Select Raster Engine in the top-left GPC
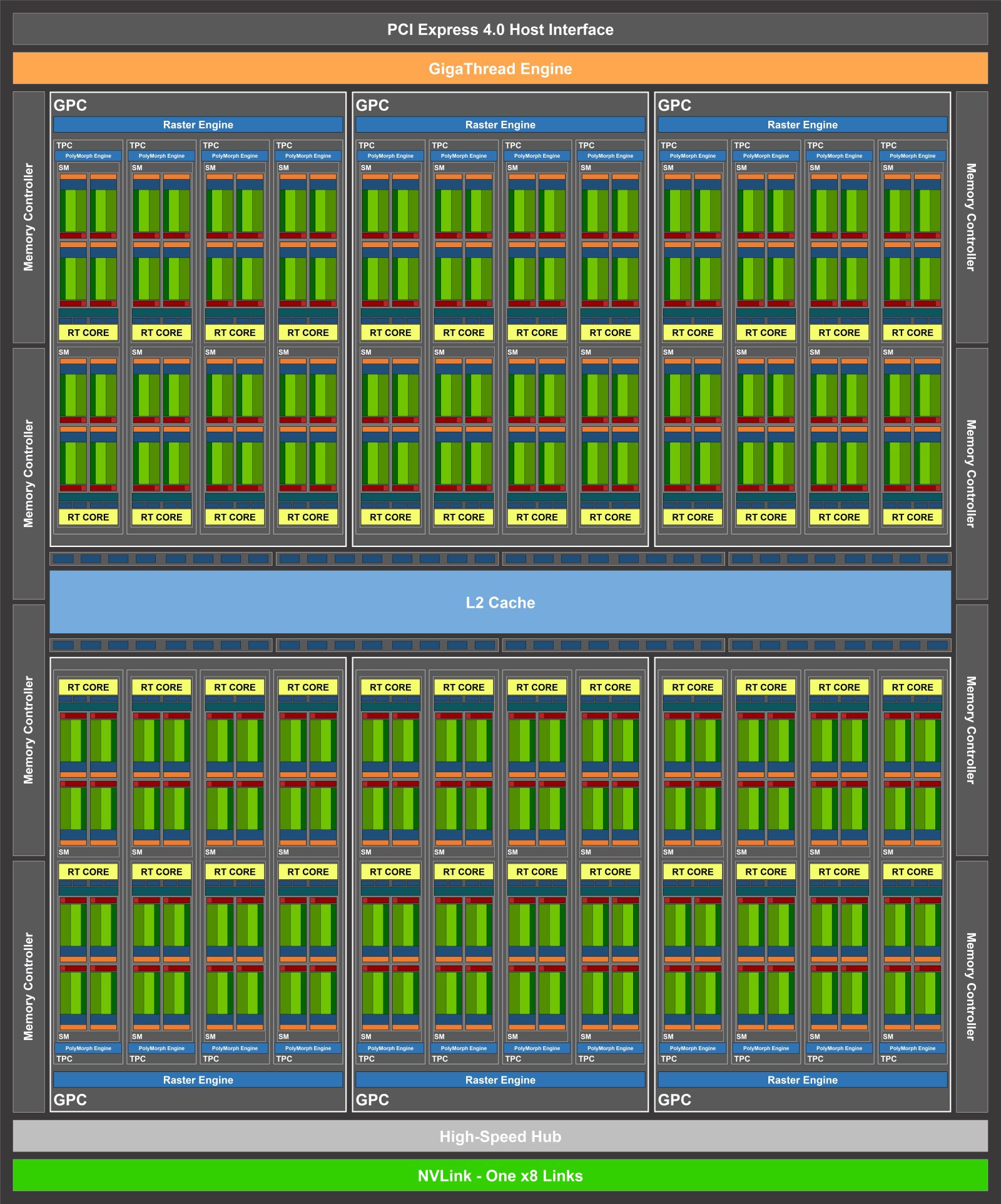Image resolution: width=1001 pixels, height=1204 pixels. (198, 125)
